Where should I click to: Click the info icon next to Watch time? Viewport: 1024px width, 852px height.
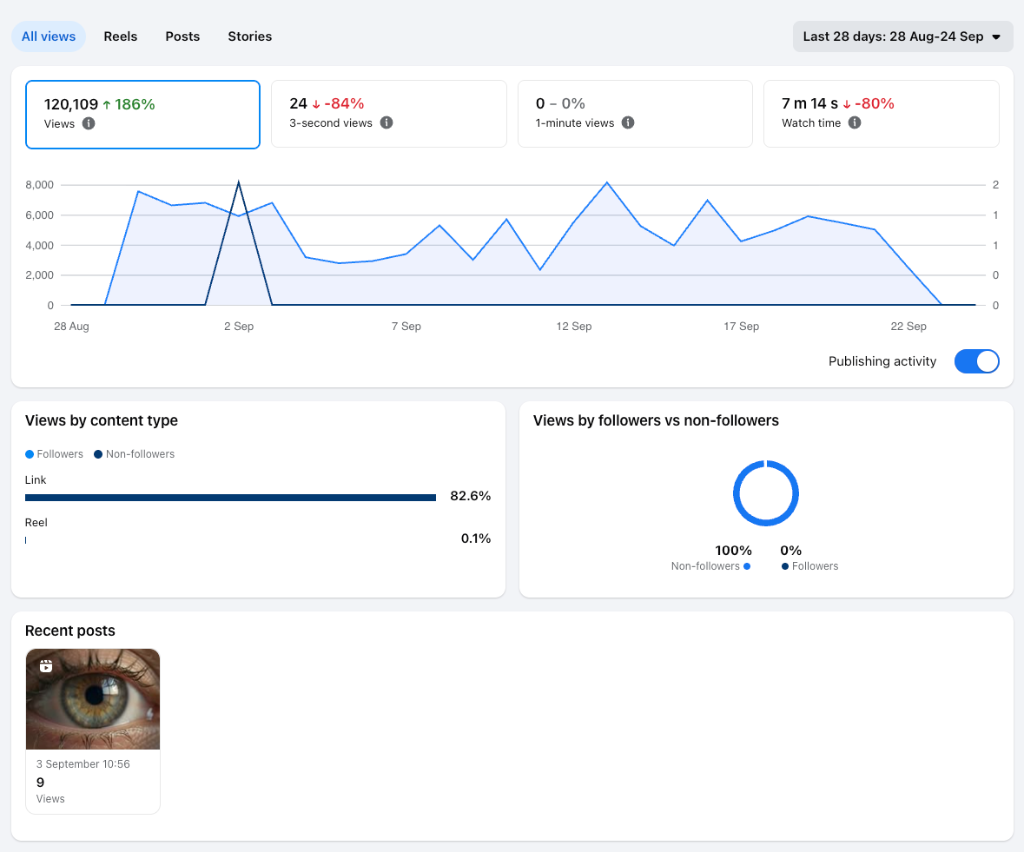click(x=854, y=123)
